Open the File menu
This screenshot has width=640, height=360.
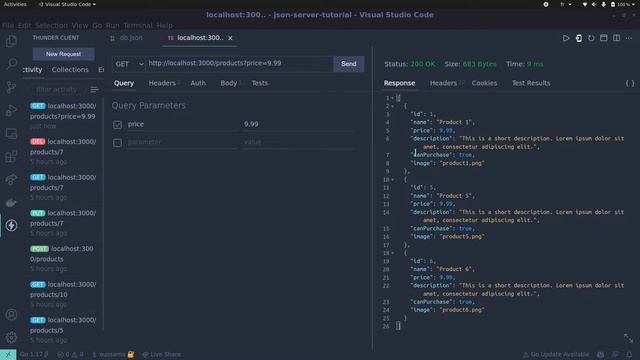(8, 25)
